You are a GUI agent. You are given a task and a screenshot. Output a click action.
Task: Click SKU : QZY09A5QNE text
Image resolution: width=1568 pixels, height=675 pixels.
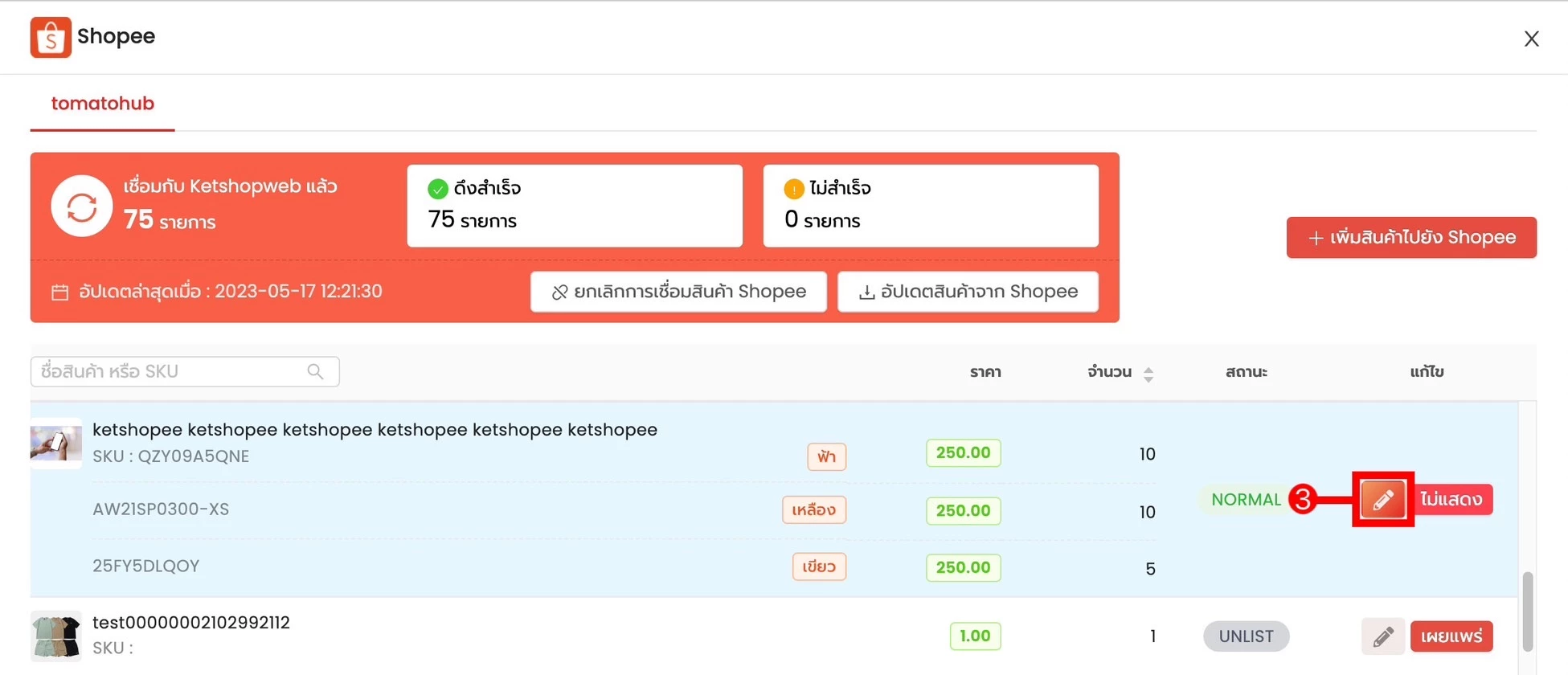pyautogui.click(x=170, y=456)
